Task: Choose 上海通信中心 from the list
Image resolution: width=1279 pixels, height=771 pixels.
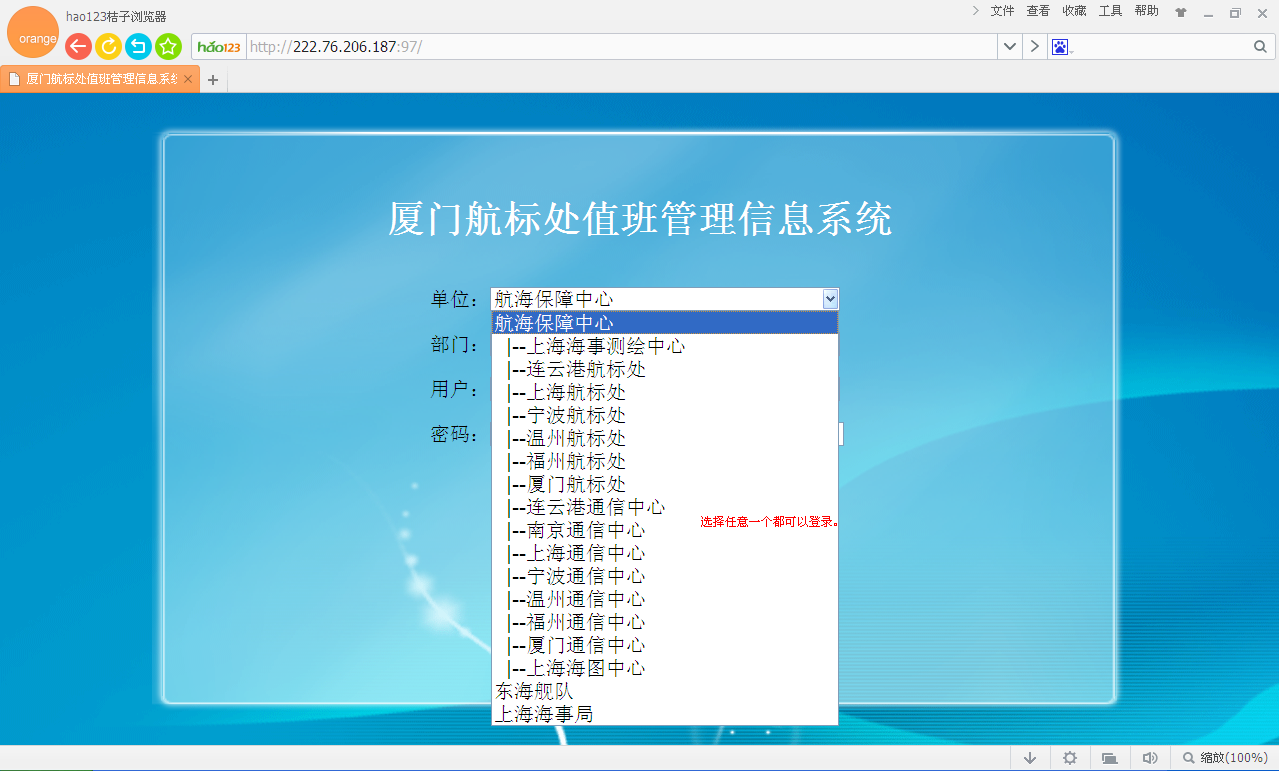Action: (x=664, y=553)
